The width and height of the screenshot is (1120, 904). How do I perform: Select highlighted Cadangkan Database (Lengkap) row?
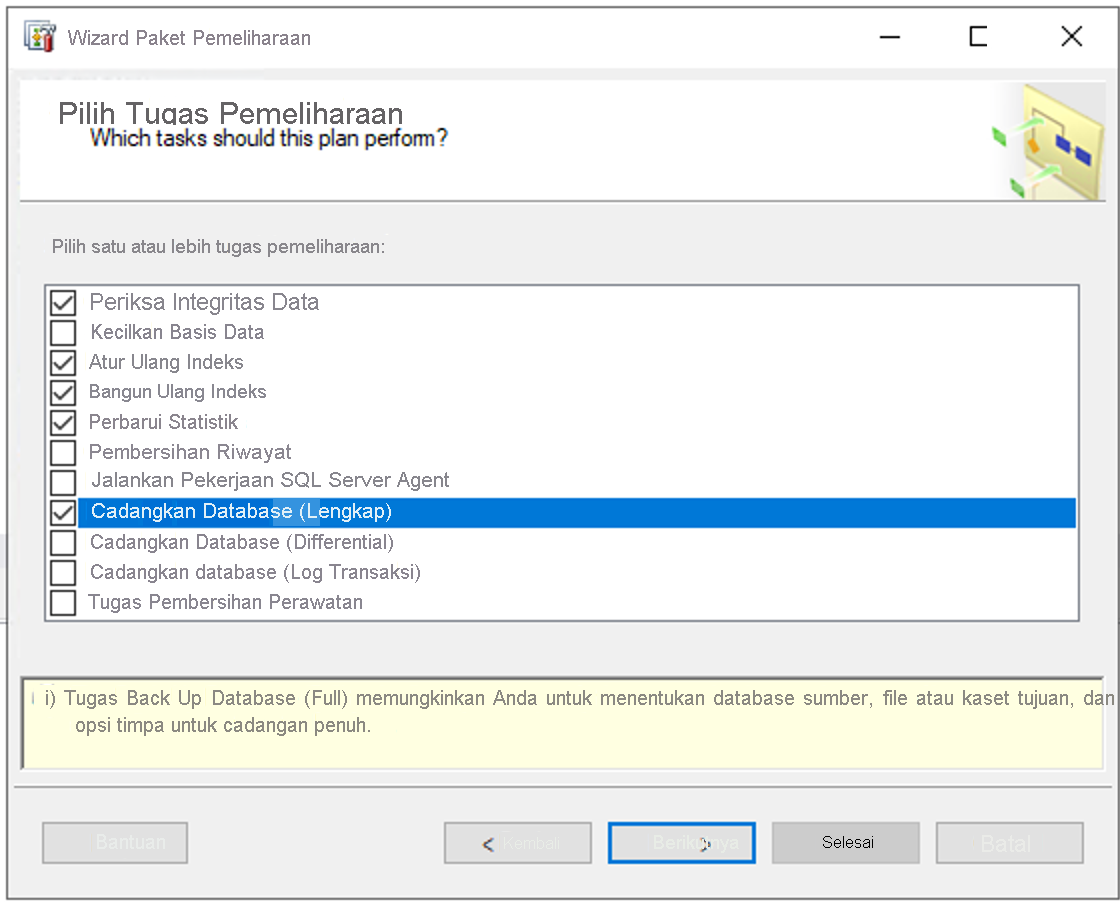click(576, 513)
